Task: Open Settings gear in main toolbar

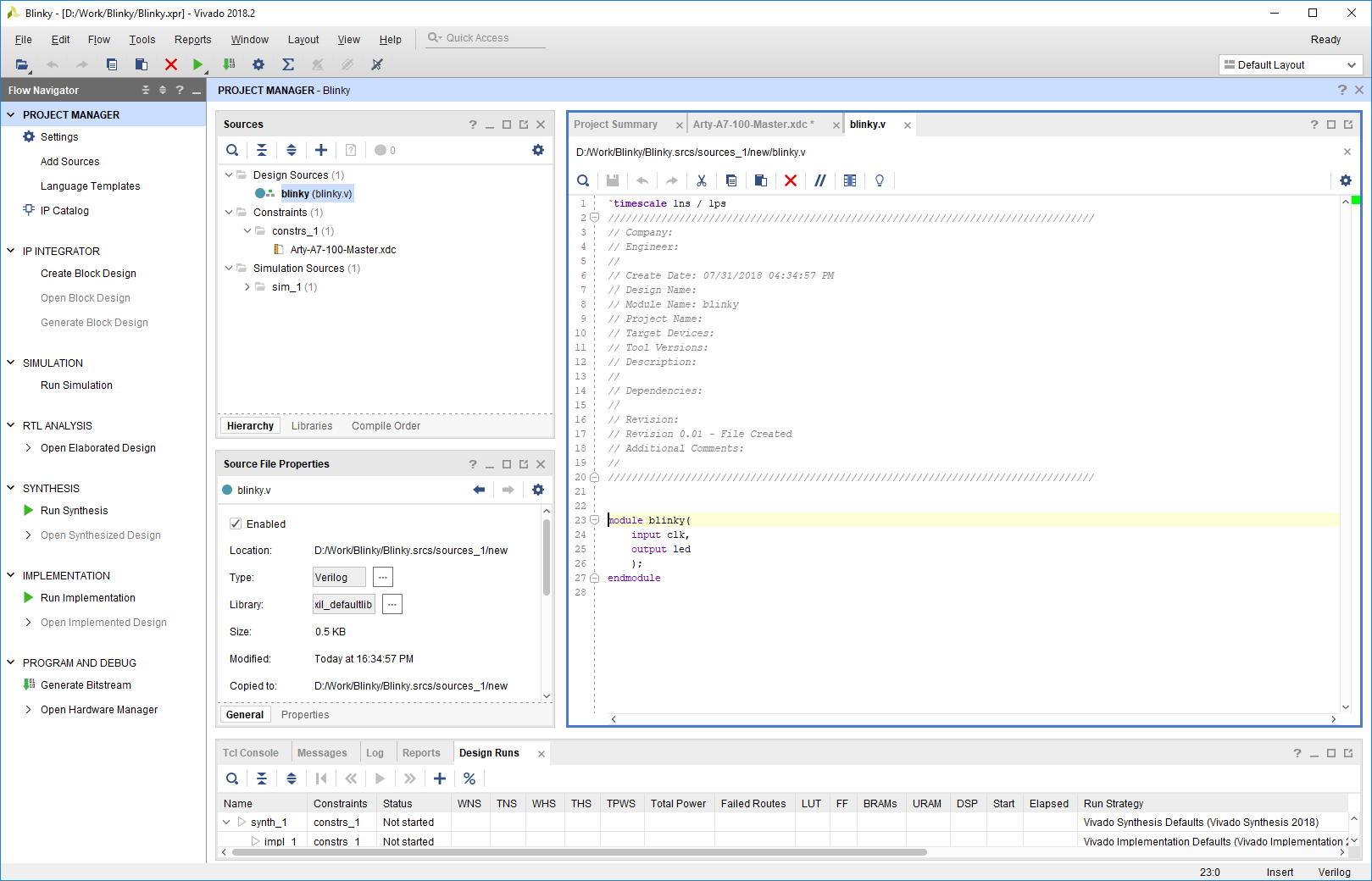Action: (258, 64)
